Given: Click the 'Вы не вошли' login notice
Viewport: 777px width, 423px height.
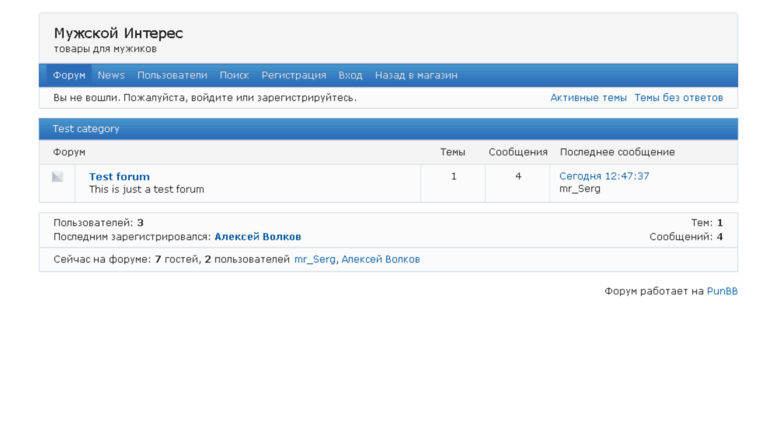Looking at the screenshot, I should tap(205, 98).
